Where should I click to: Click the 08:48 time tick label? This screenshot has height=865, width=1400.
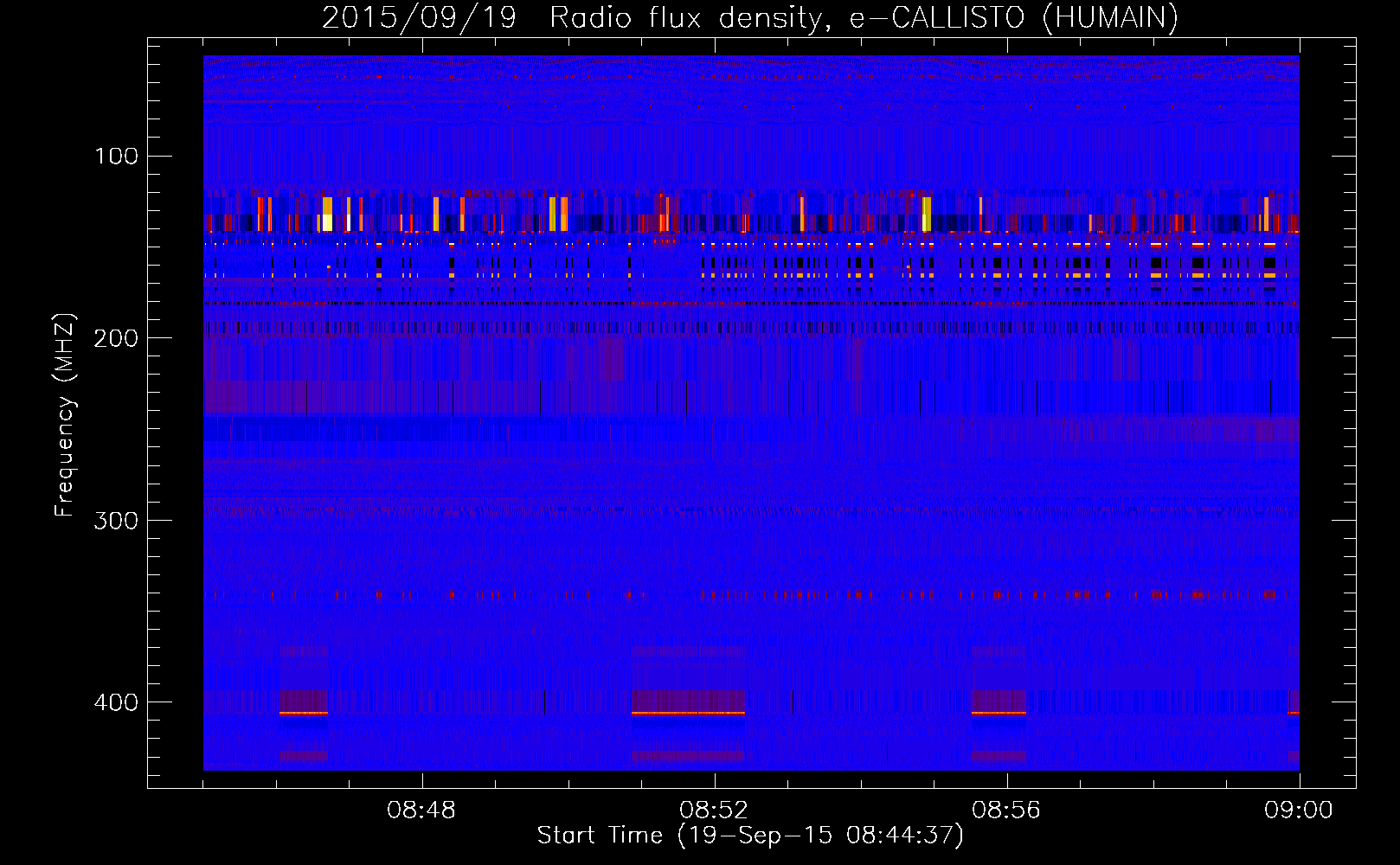tap(421, 811)
